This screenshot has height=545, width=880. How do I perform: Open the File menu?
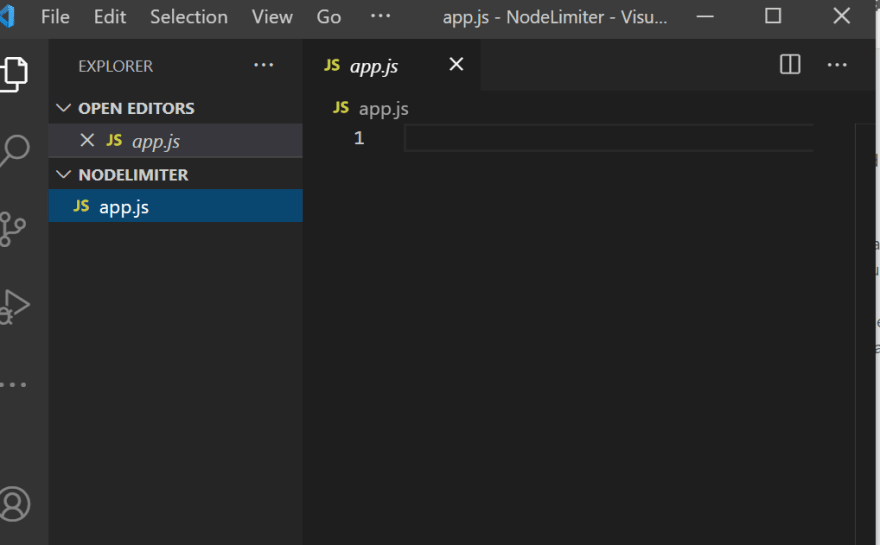(x=55, y=17)
